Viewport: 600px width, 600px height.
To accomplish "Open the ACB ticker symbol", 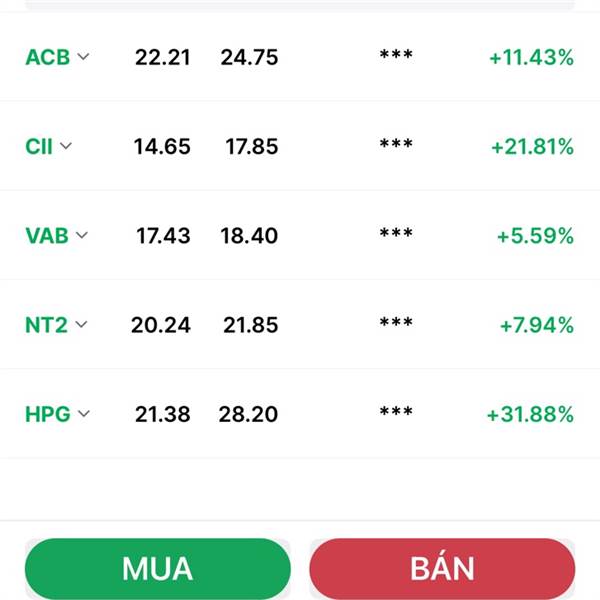I will pos(47,57).
